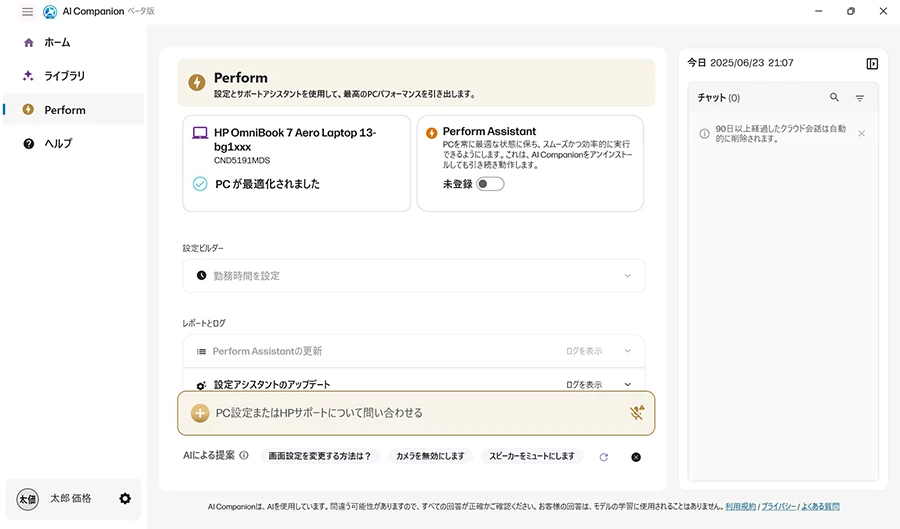The width and height of the screenshot is (900, 529).
Task: Refresh the AI suggestions
Action: tap(604, 457)
